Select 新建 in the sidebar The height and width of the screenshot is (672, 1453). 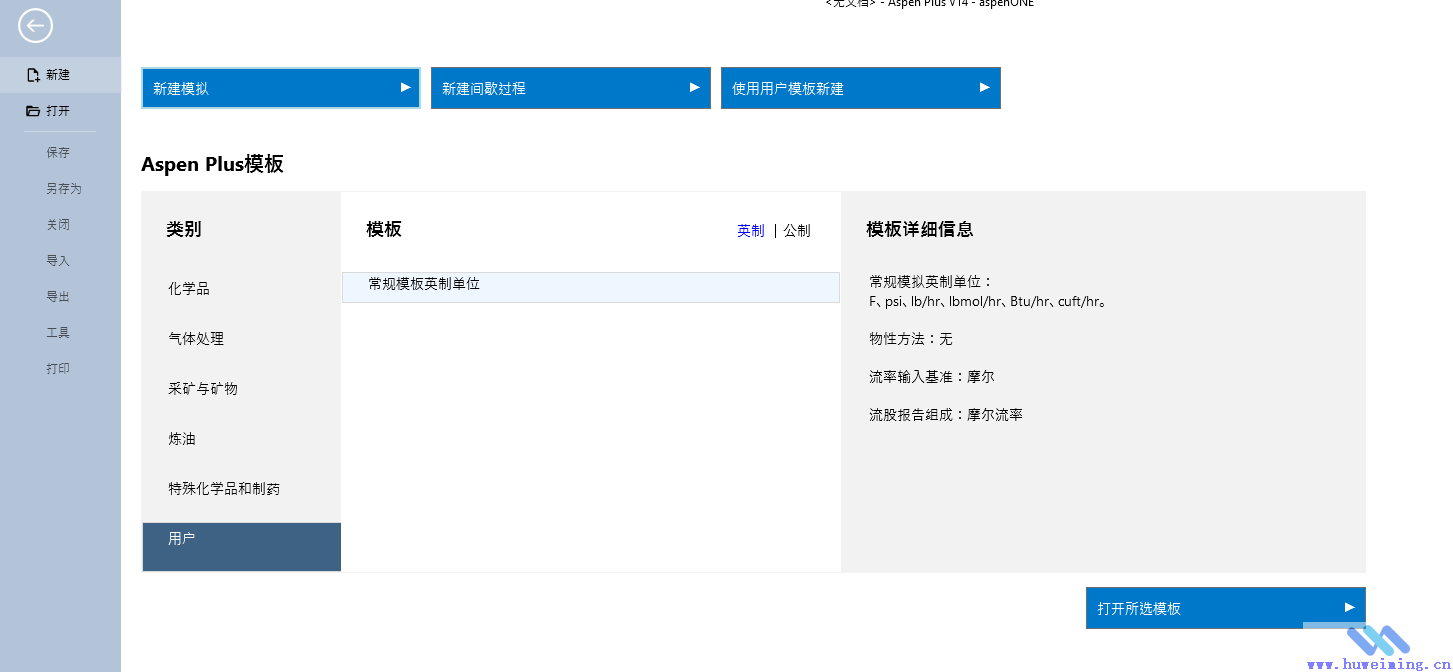coord(60,75)
